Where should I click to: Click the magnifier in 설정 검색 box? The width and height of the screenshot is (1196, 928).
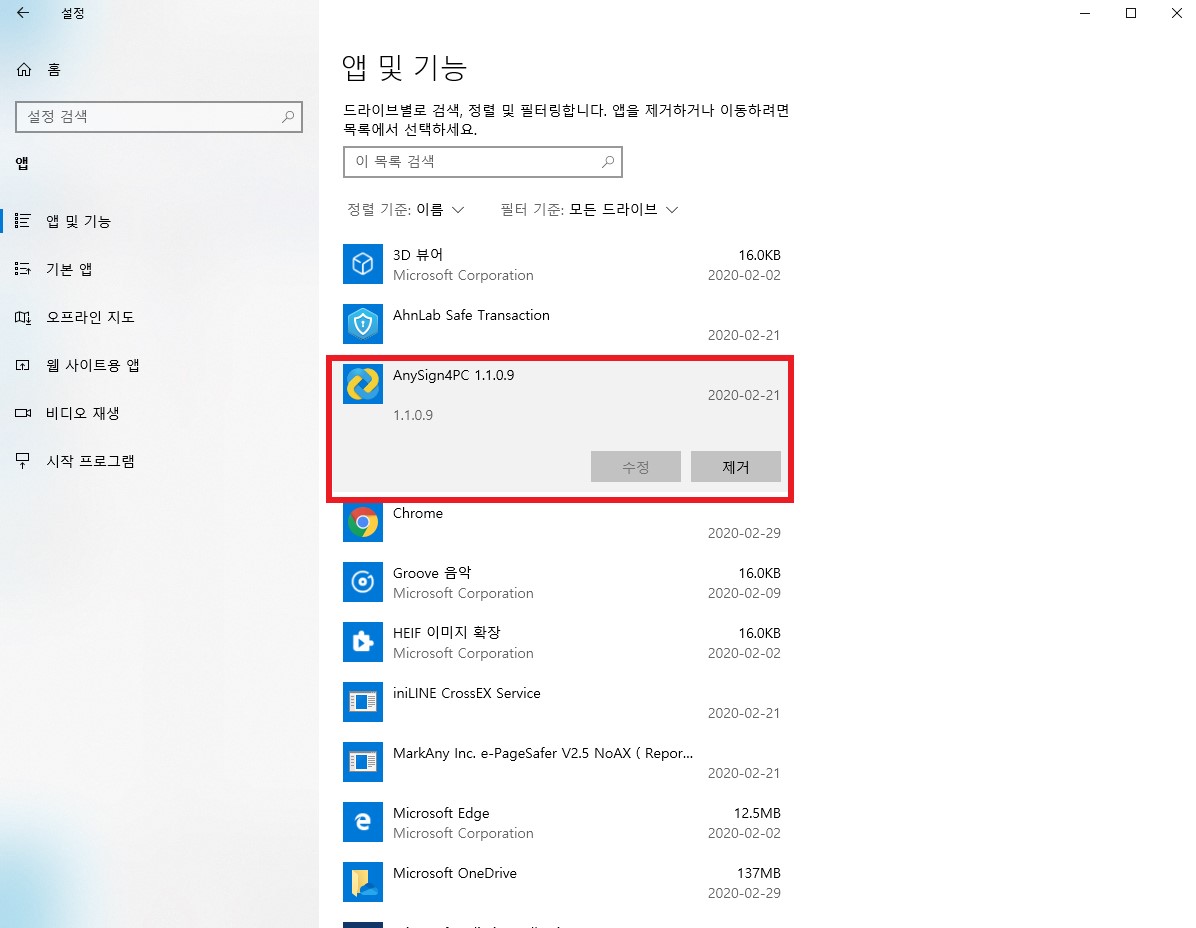coord(288,117)
